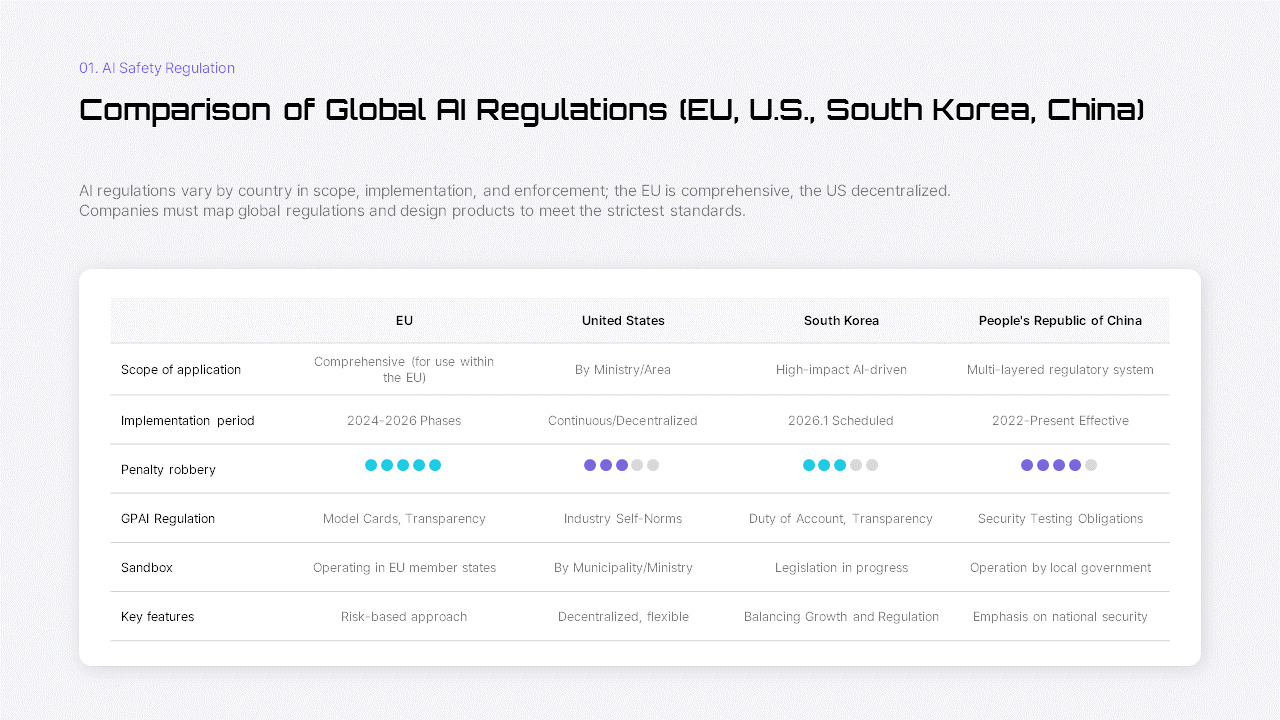This screenshot has width=1280, height=720.
Task: Click the South Korea column heading
Action: click(841, 320)
